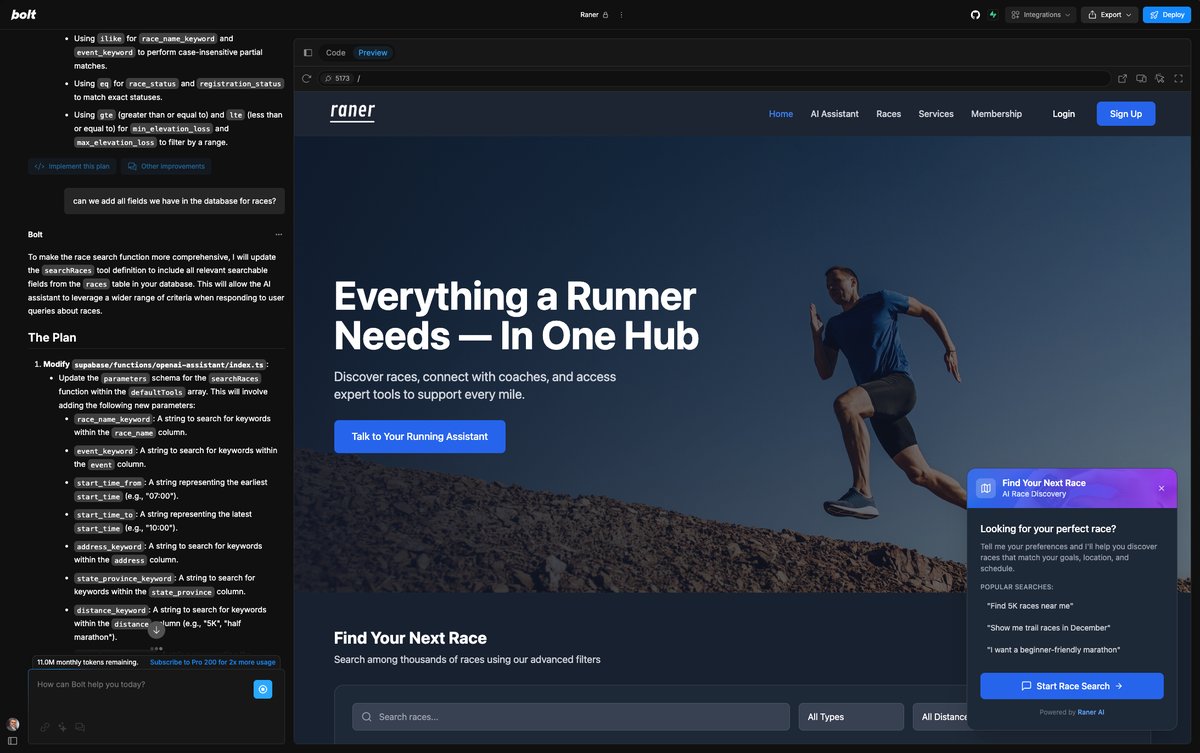Open Bolt message options menu
The width and height of the screenshot is (1200, 753).
[x=279, y=235]
